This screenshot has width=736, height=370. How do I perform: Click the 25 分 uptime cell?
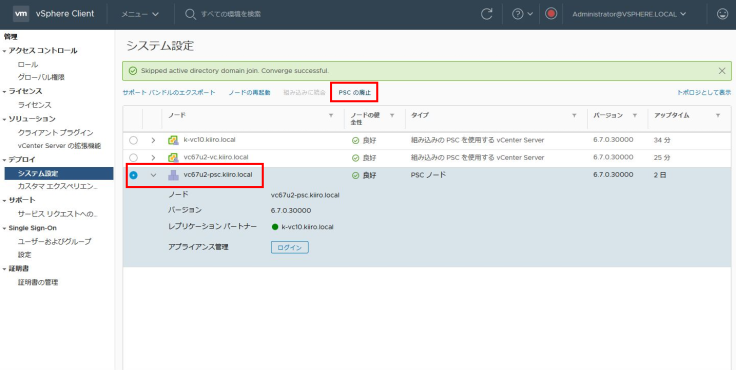[x=662, y=158]
